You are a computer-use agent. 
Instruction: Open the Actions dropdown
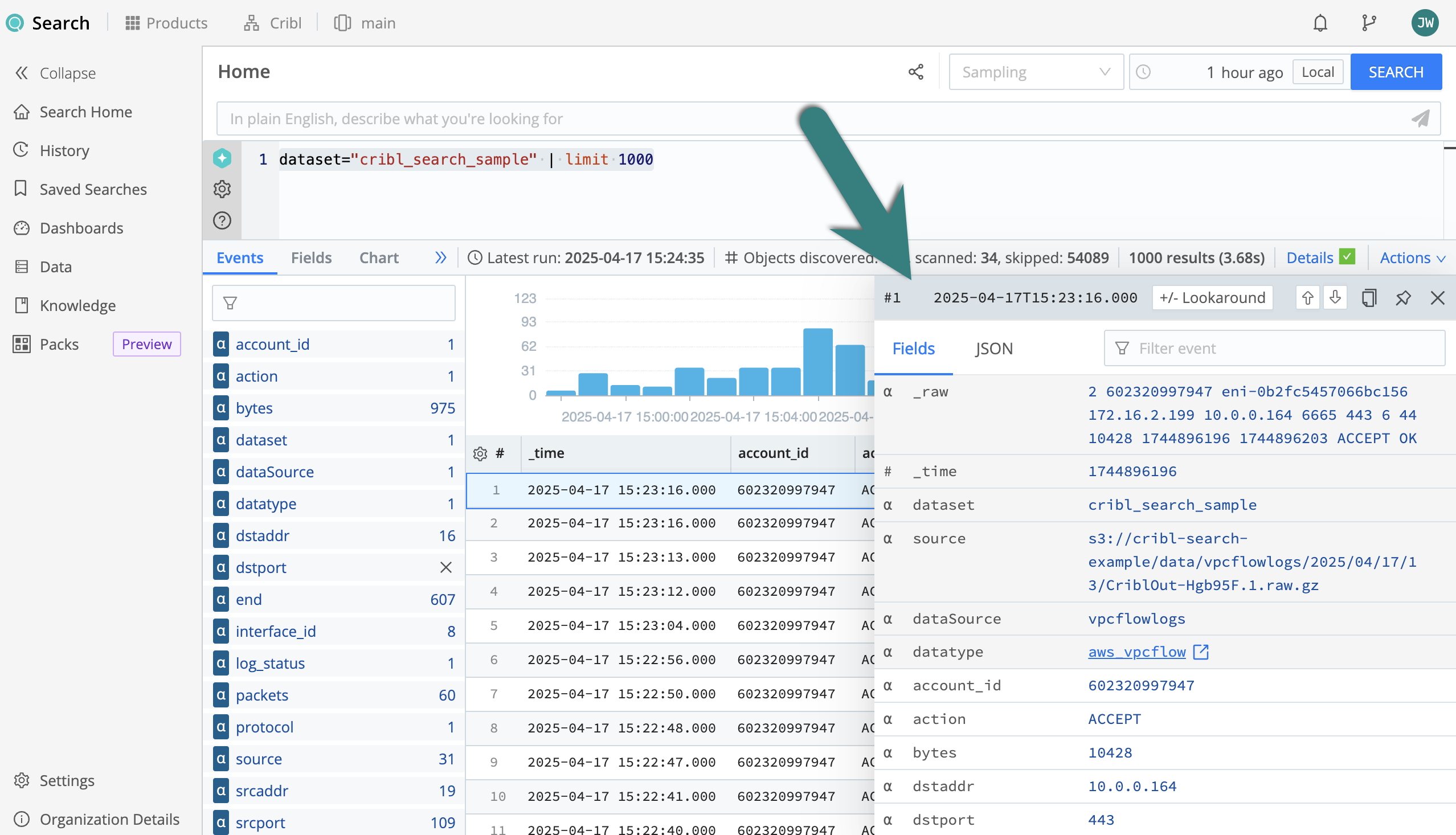pyautogui.click(x=1412, y=257)
